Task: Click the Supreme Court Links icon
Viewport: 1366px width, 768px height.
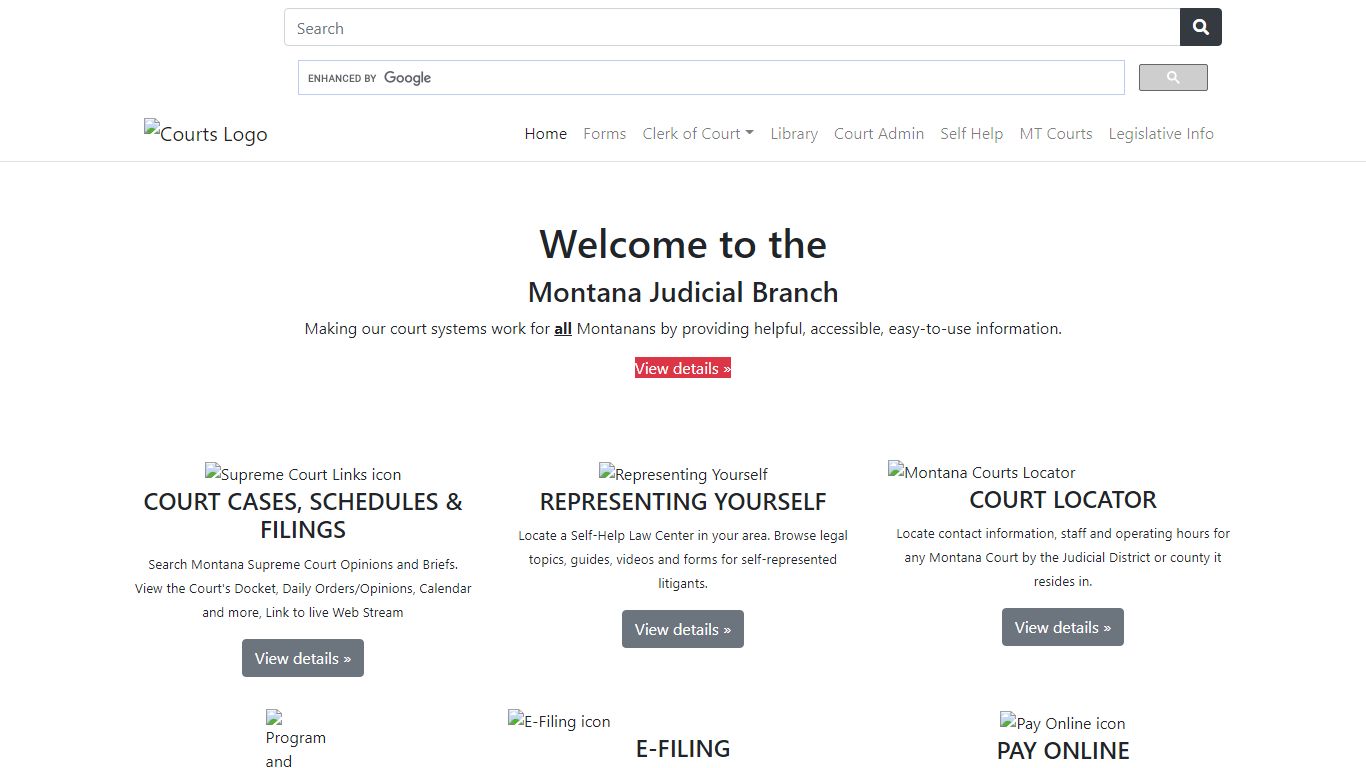Action: (x=303, y=474)
